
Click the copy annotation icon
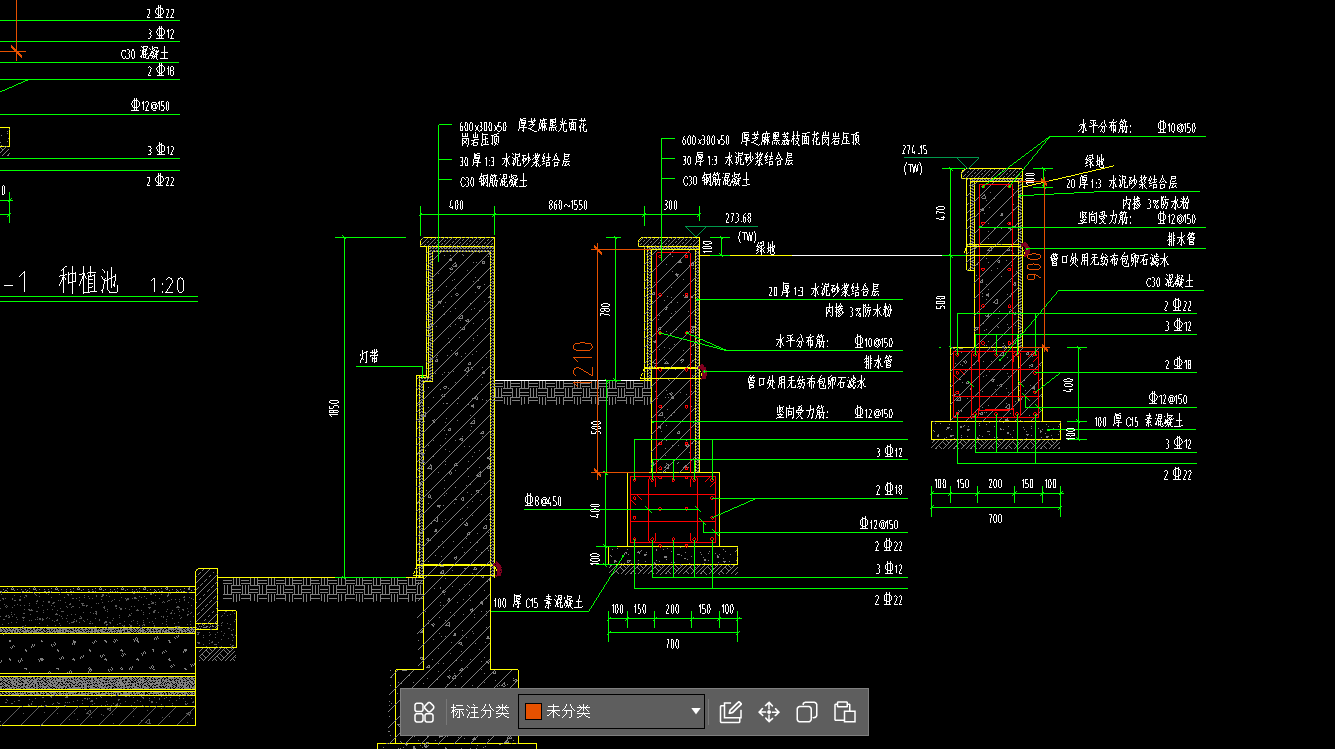click(x=807, y=712)
